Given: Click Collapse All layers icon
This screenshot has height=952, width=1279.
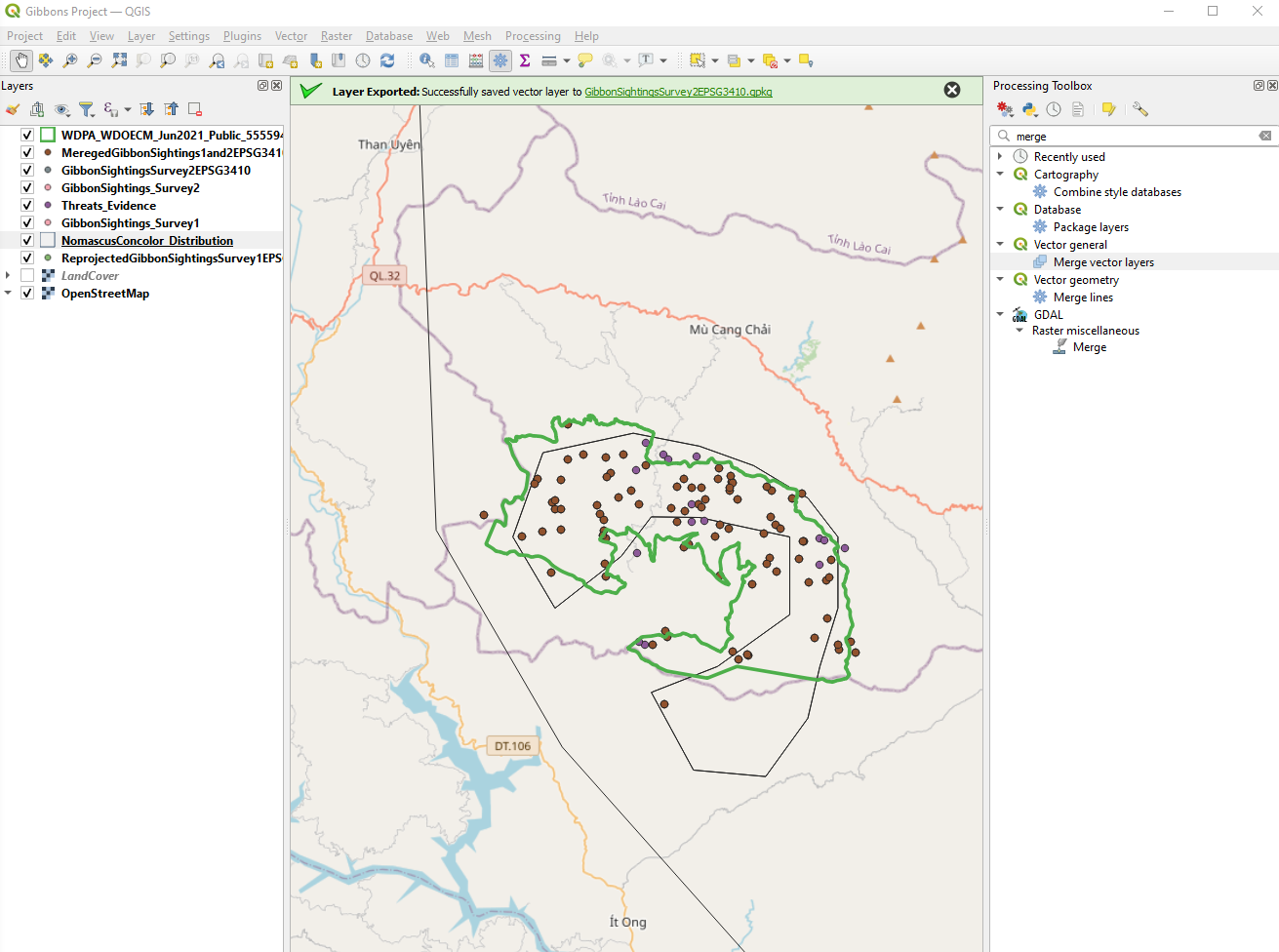Looking at the screenshot, I should (x=171, y=109).
